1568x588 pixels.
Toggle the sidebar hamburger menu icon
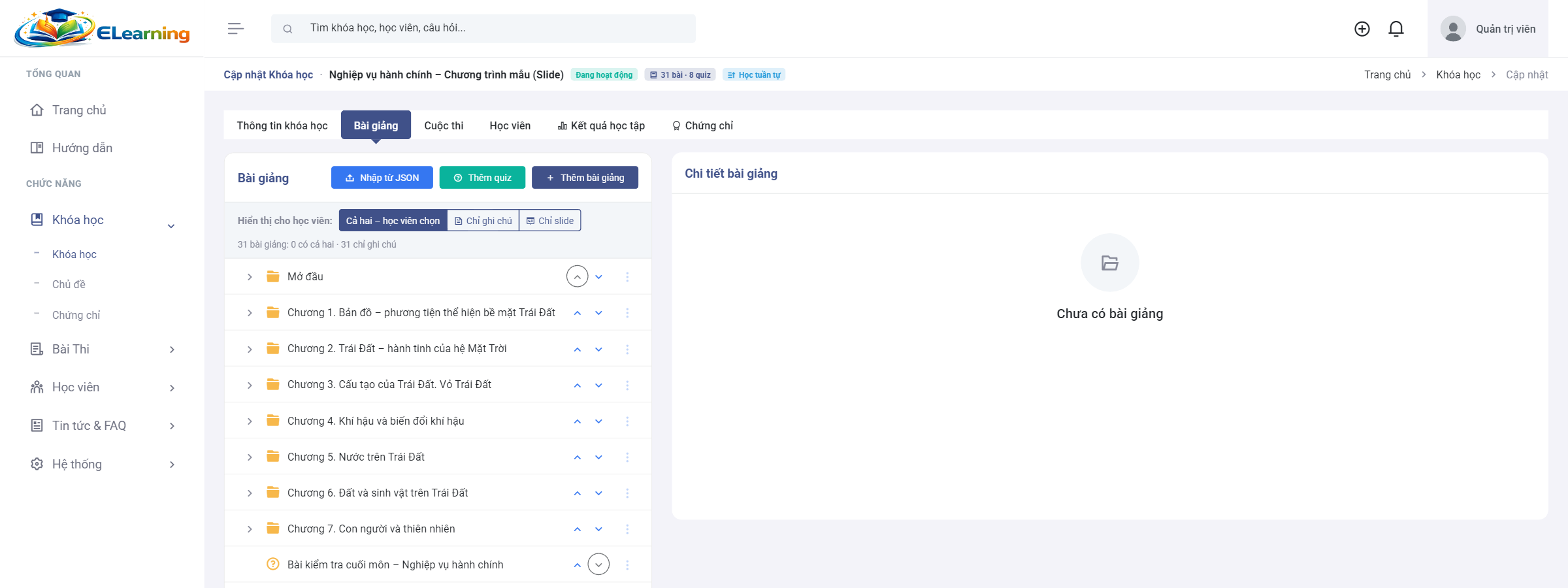(x=236, y=29)
